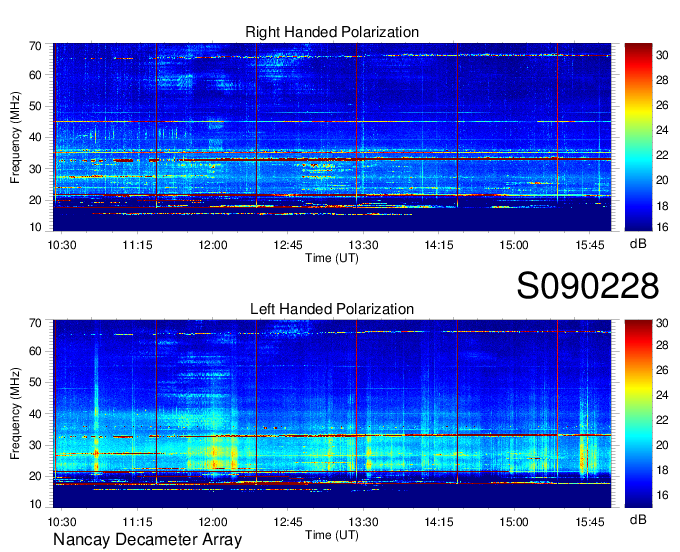This screenshot has width=680, height=552.
Task: Click the bottom plot's color bar
Action: [638, 414]
